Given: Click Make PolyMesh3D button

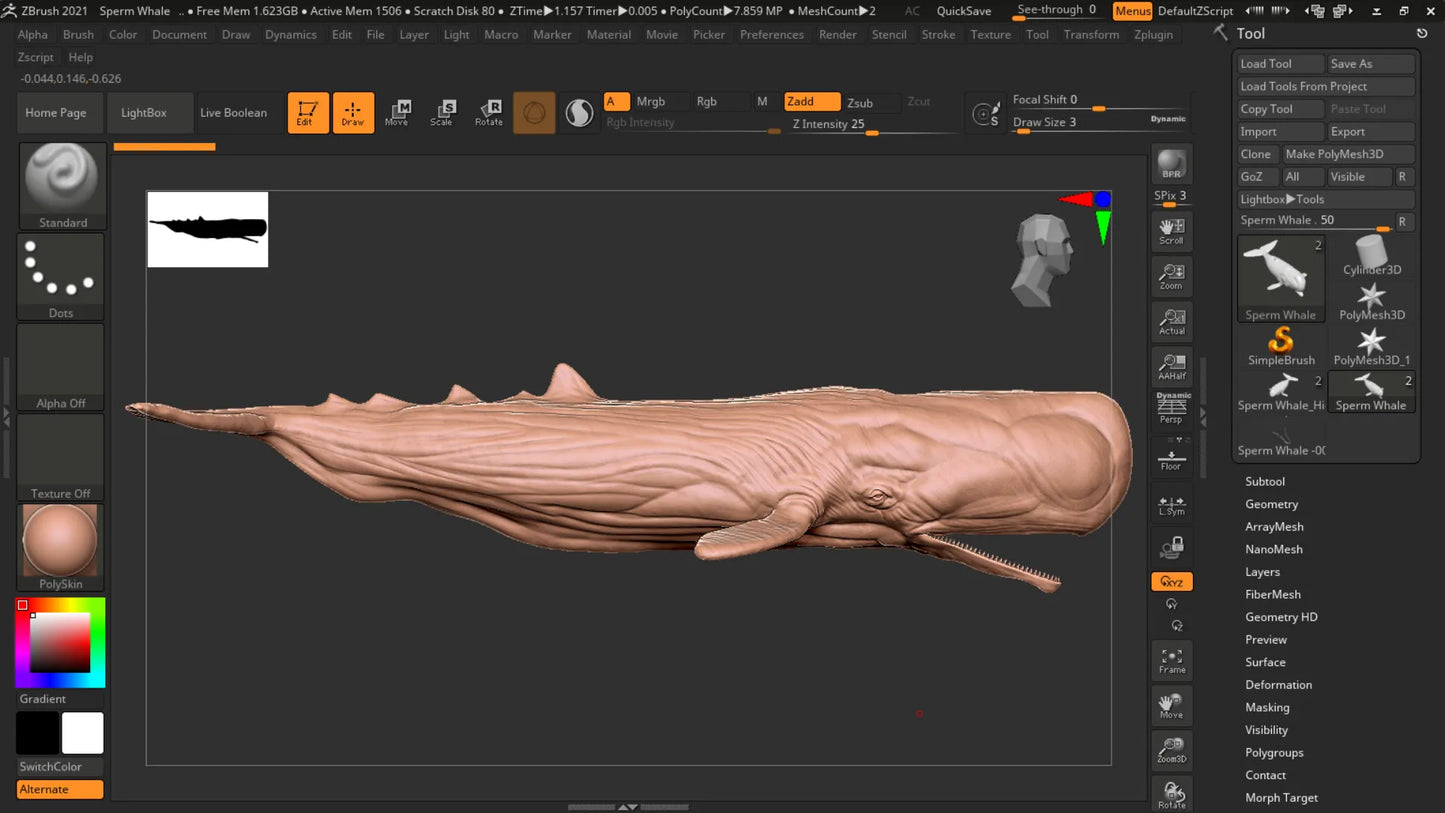Looking at the screenshot, I should [x=1348, y=154].
